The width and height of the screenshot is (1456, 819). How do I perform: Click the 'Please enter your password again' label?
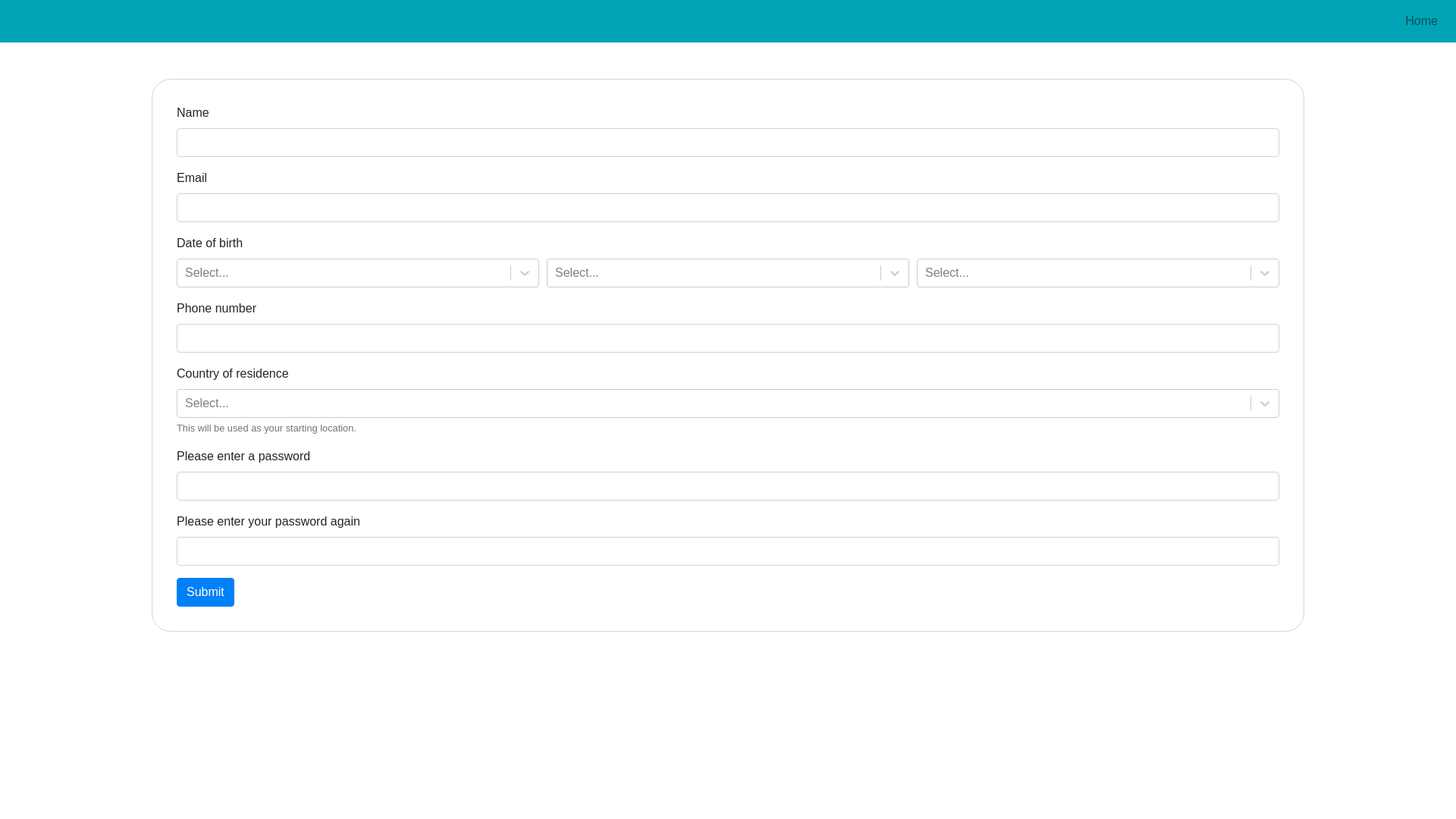pyautogui.click(x=268, y=522)
